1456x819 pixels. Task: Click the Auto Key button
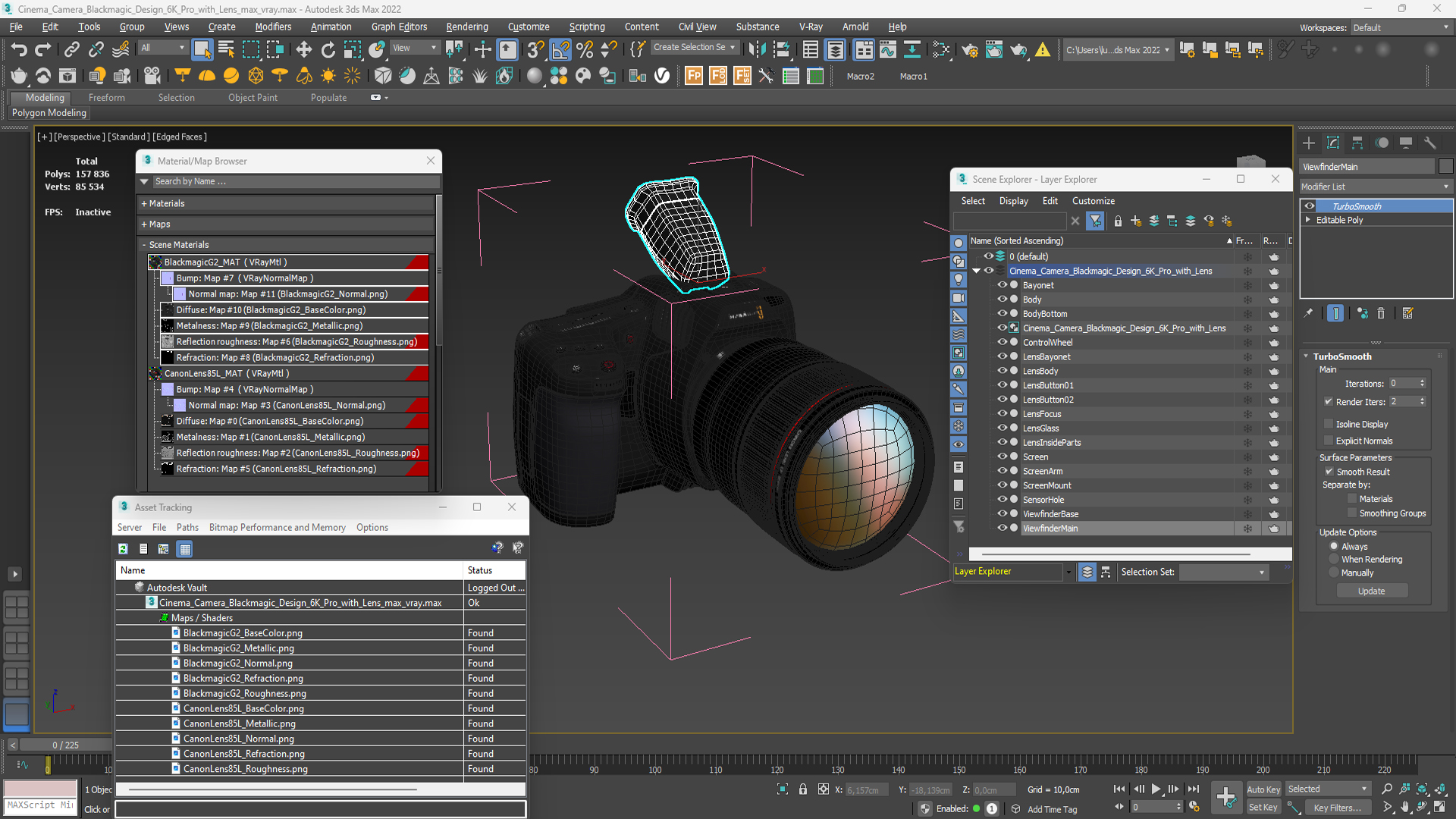point(1263,789)
